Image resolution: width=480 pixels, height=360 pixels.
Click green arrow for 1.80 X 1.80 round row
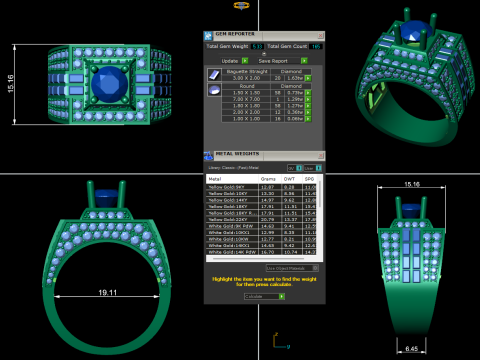click(308, 106)
